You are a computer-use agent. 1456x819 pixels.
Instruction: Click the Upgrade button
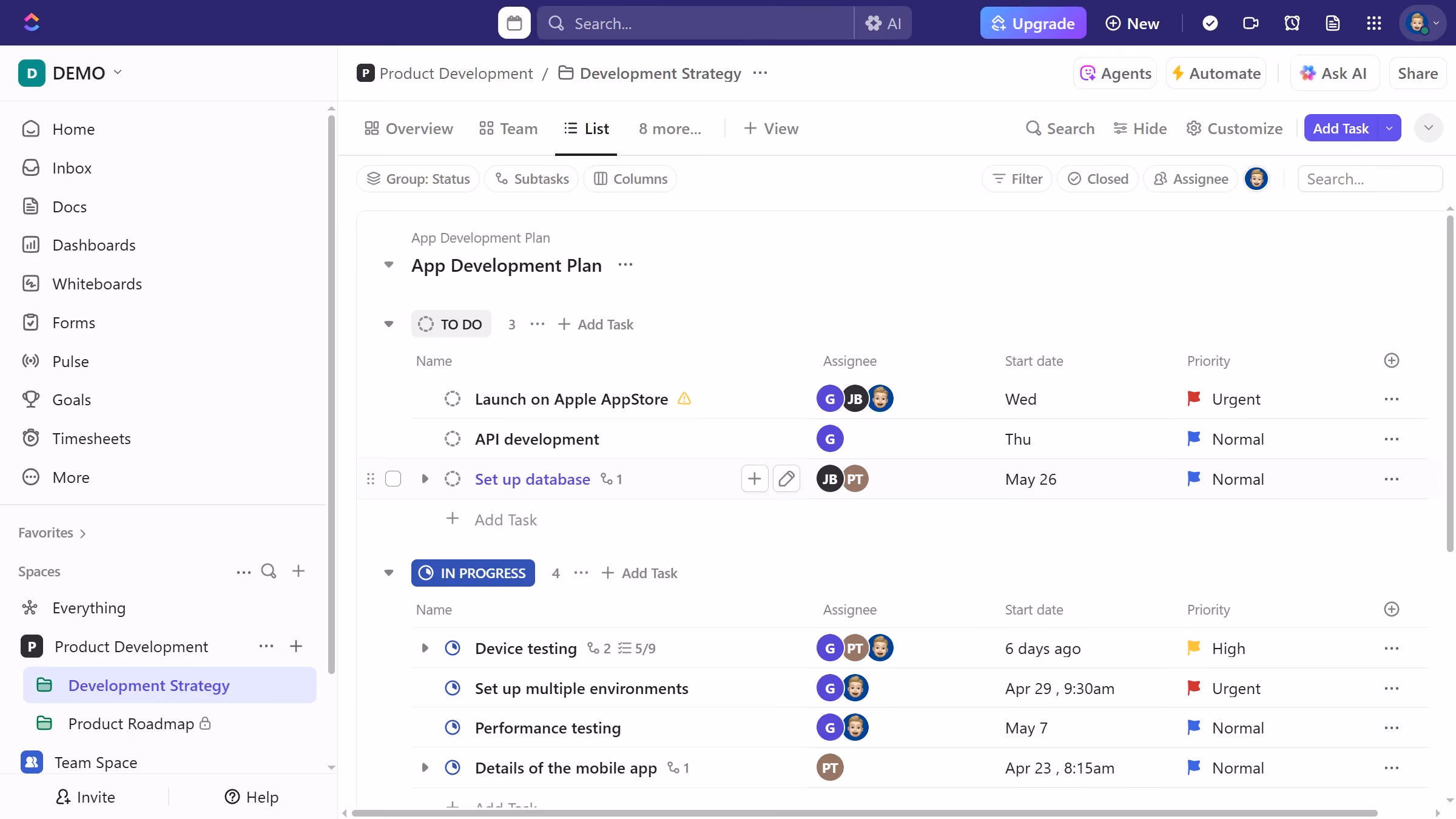click(x=1033, y=23)
